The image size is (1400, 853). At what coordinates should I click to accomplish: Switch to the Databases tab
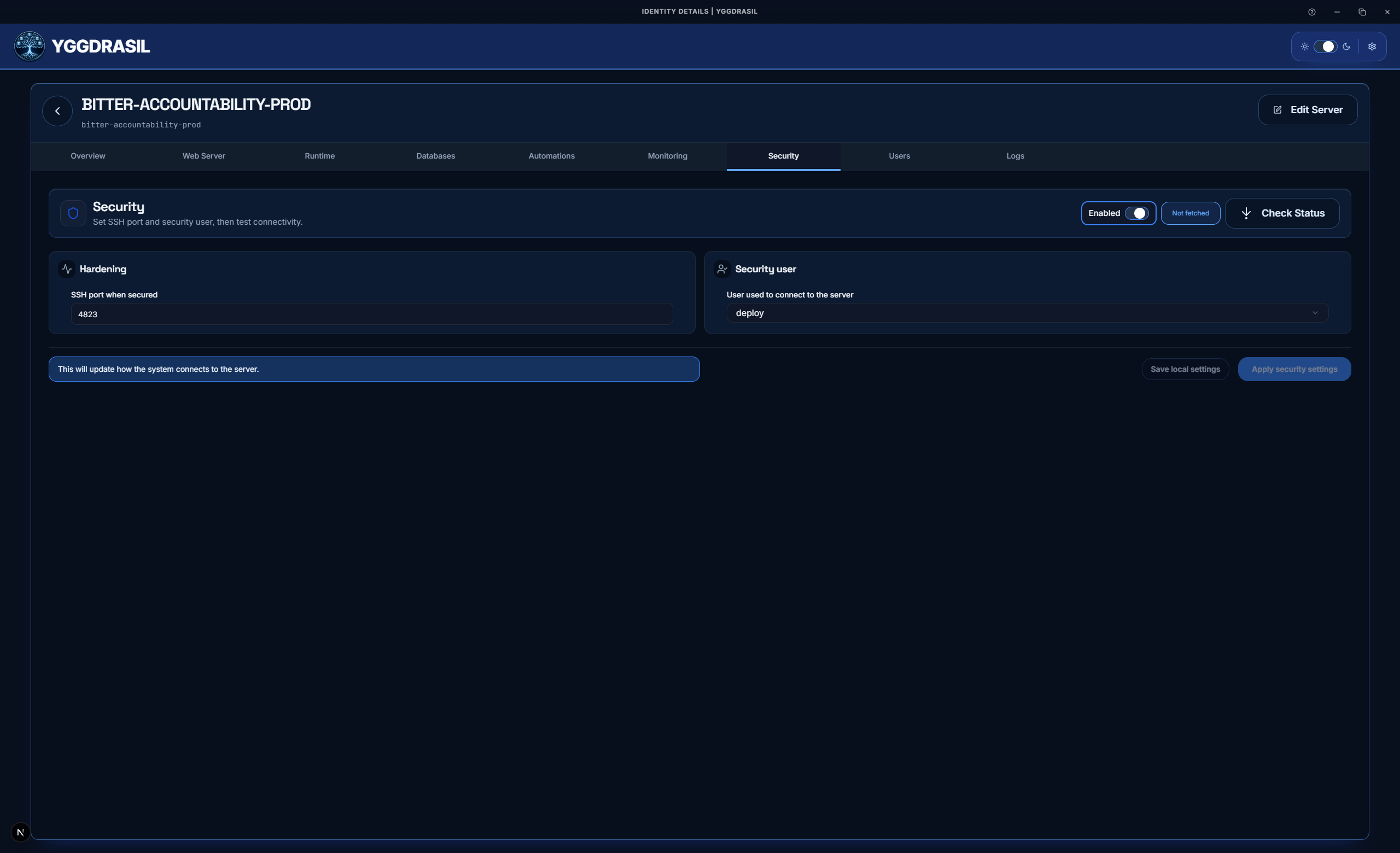coord(435,156)
